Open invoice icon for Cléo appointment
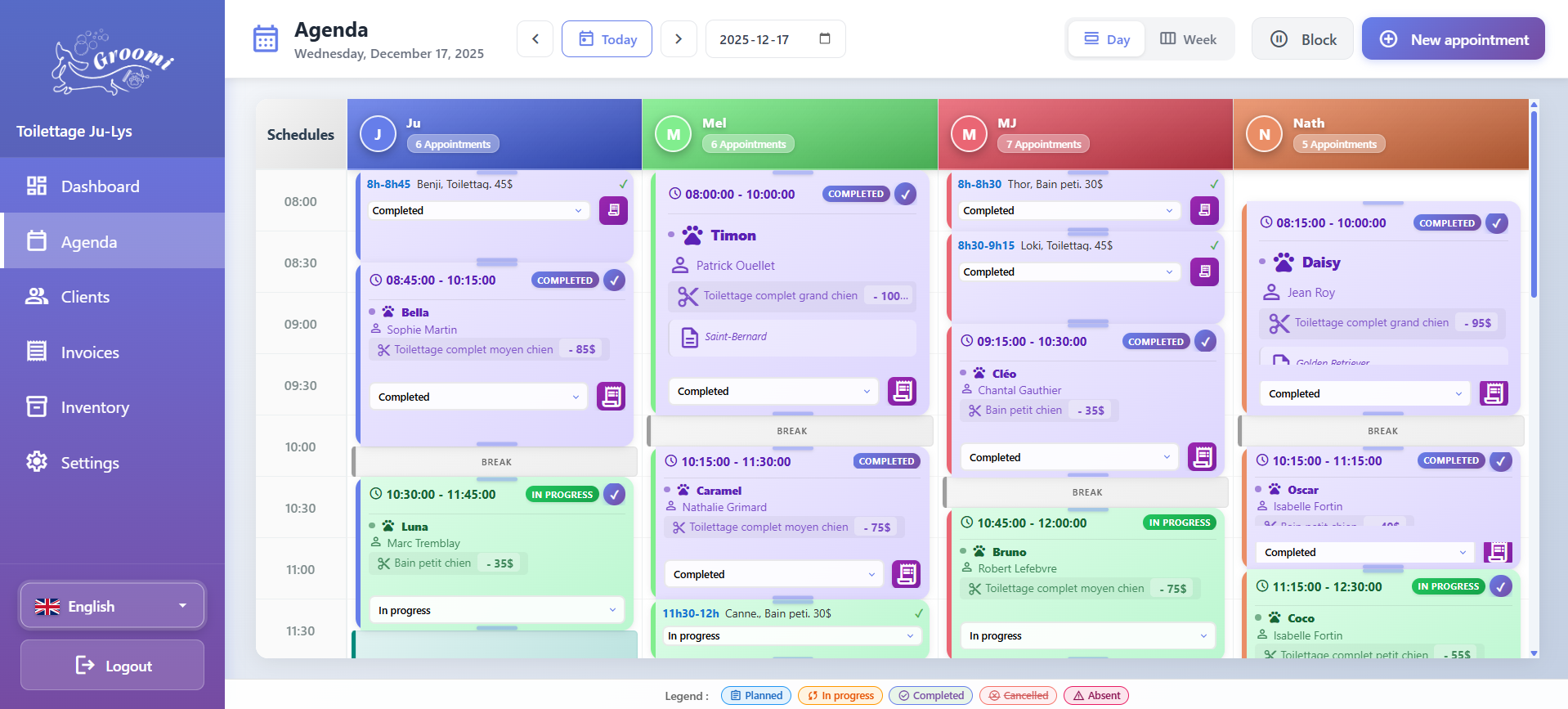Image resolution: width=1568 pixels, height=709 pixels. pos(1202,457)
